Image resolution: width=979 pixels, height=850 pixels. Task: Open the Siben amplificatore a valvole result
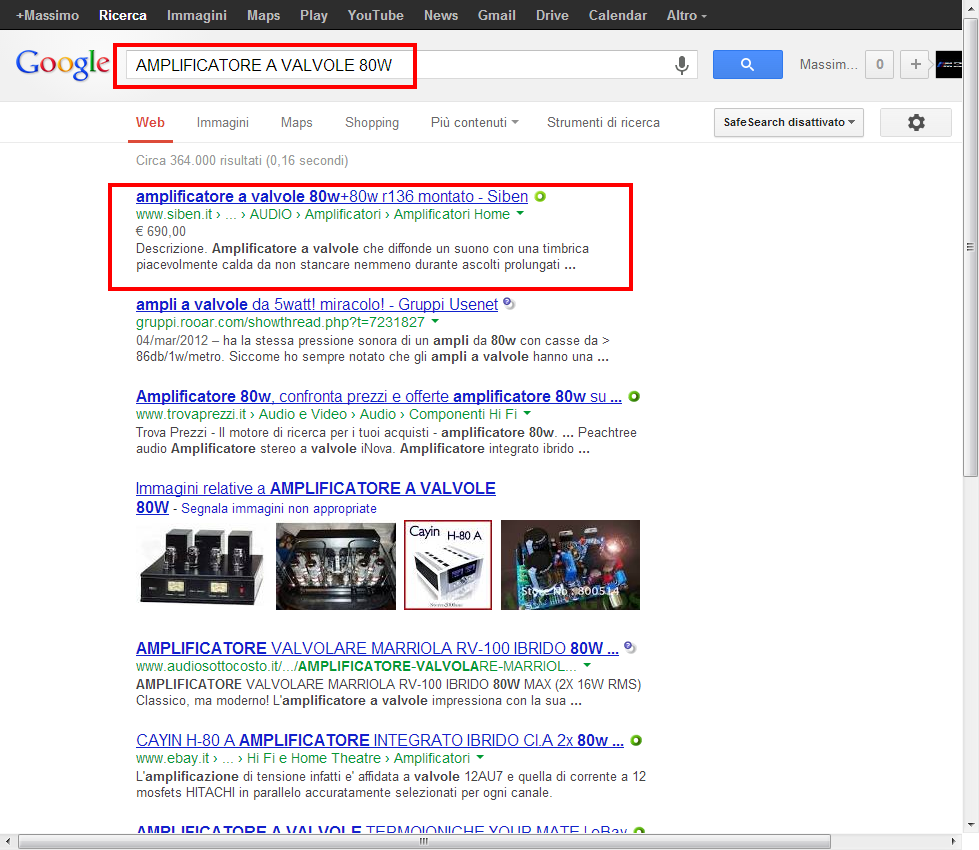(332, 196)
